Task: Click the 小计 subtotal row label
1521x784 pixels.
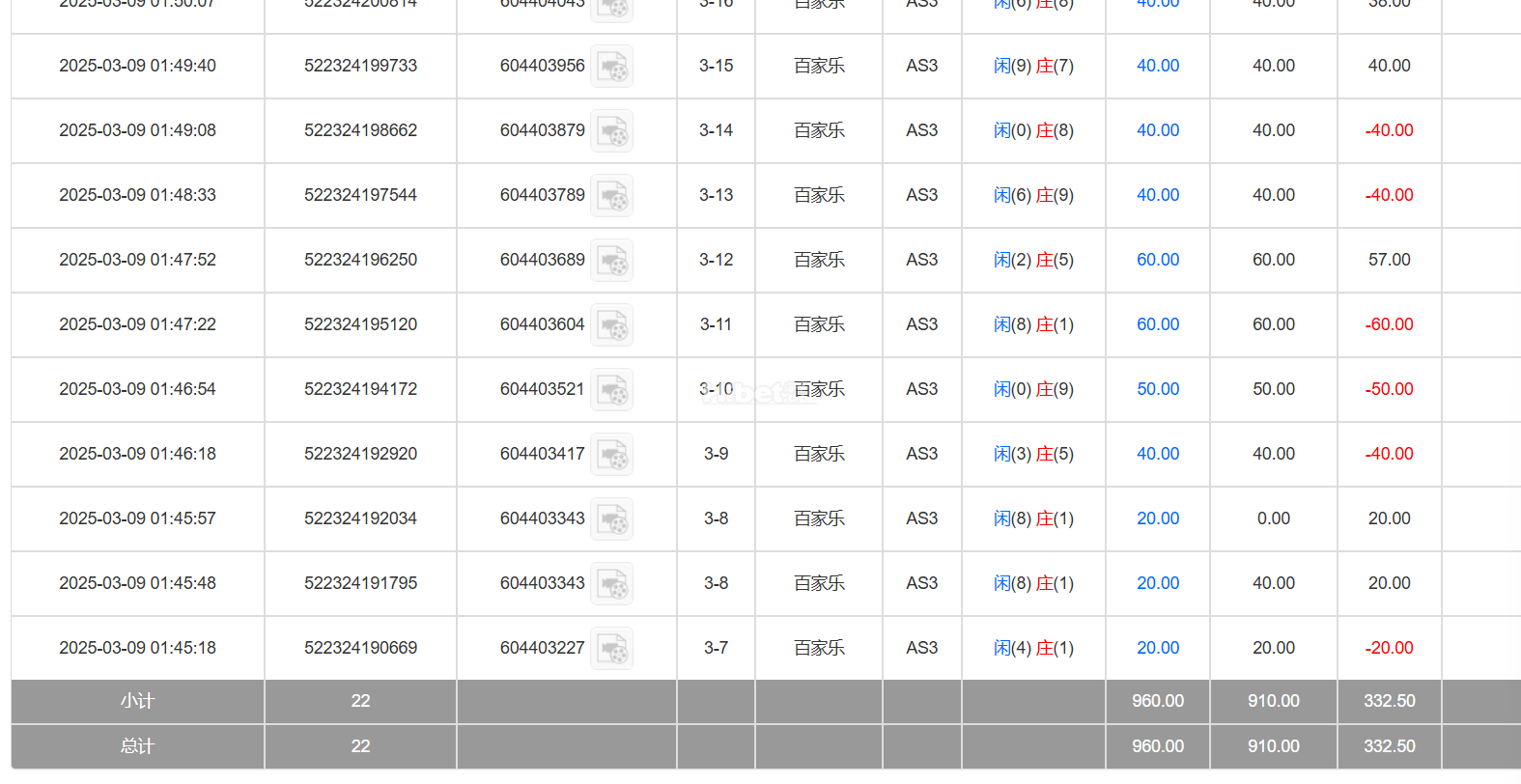Action: 137,701
